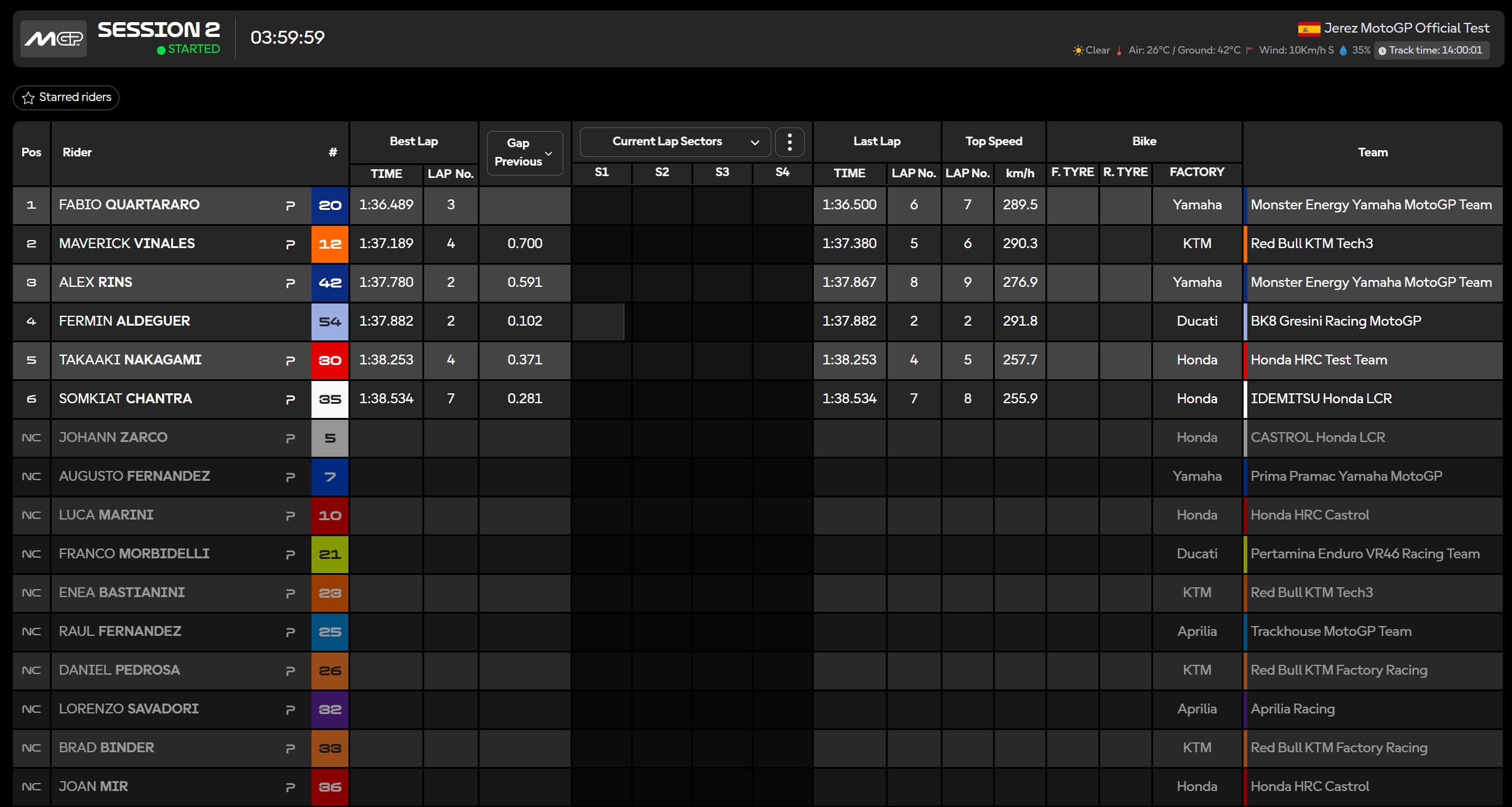Select rider FERMIN ALDEGUER
Screen dimensions: 1512x807
124,321
